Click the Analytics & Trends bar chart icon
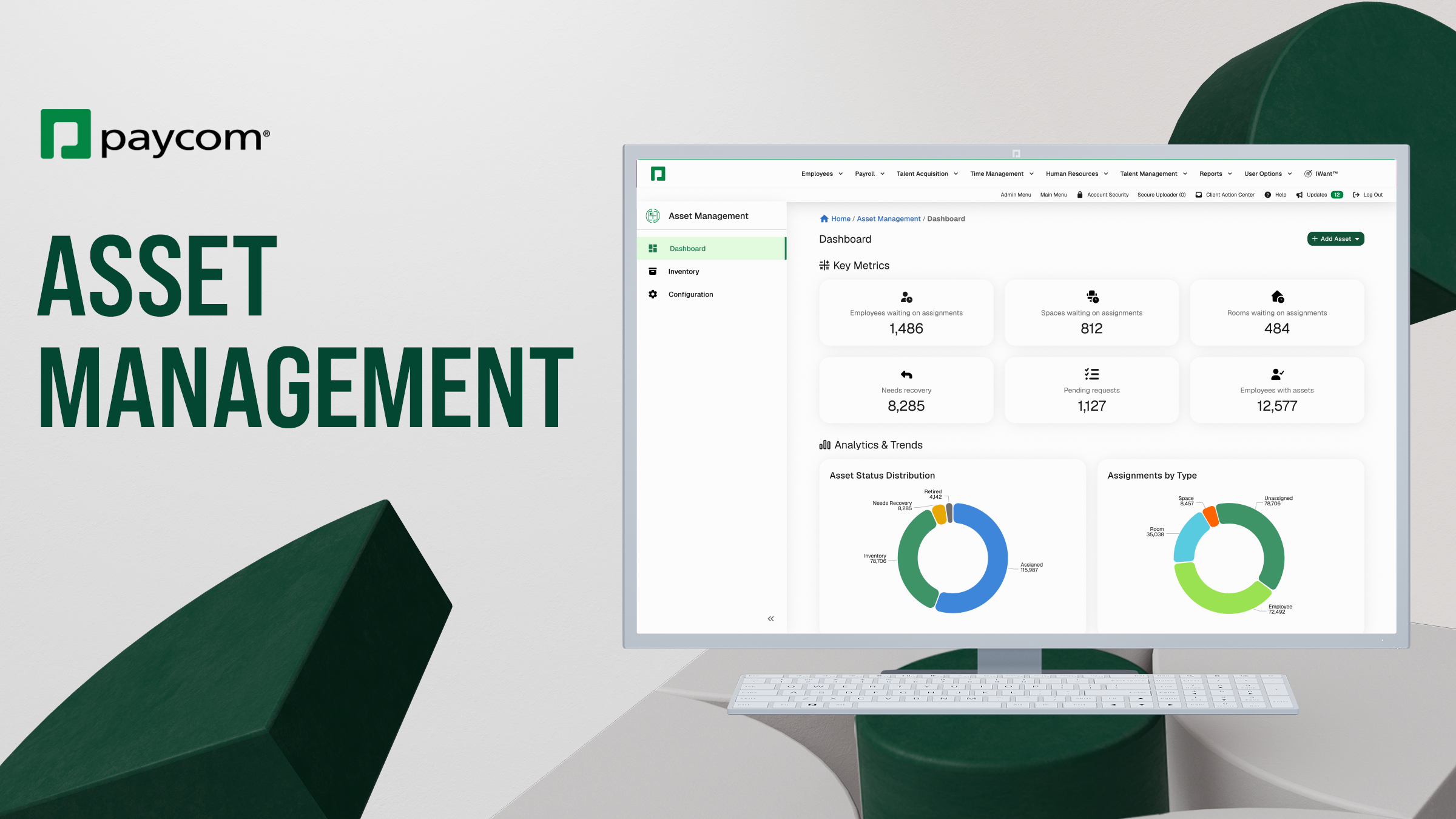The height and width of the screenshot is (819, 1456). 825,445
